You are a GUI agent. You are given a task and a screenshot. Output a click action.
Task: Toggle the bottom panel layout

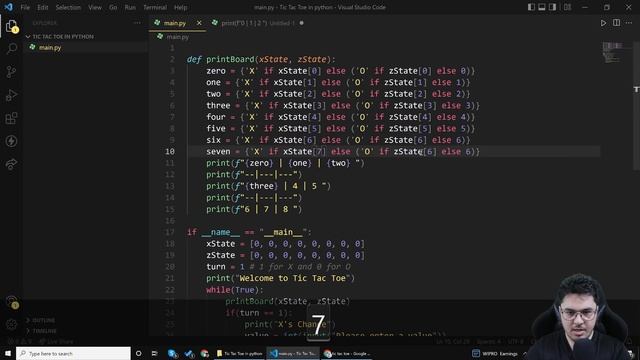542,7
